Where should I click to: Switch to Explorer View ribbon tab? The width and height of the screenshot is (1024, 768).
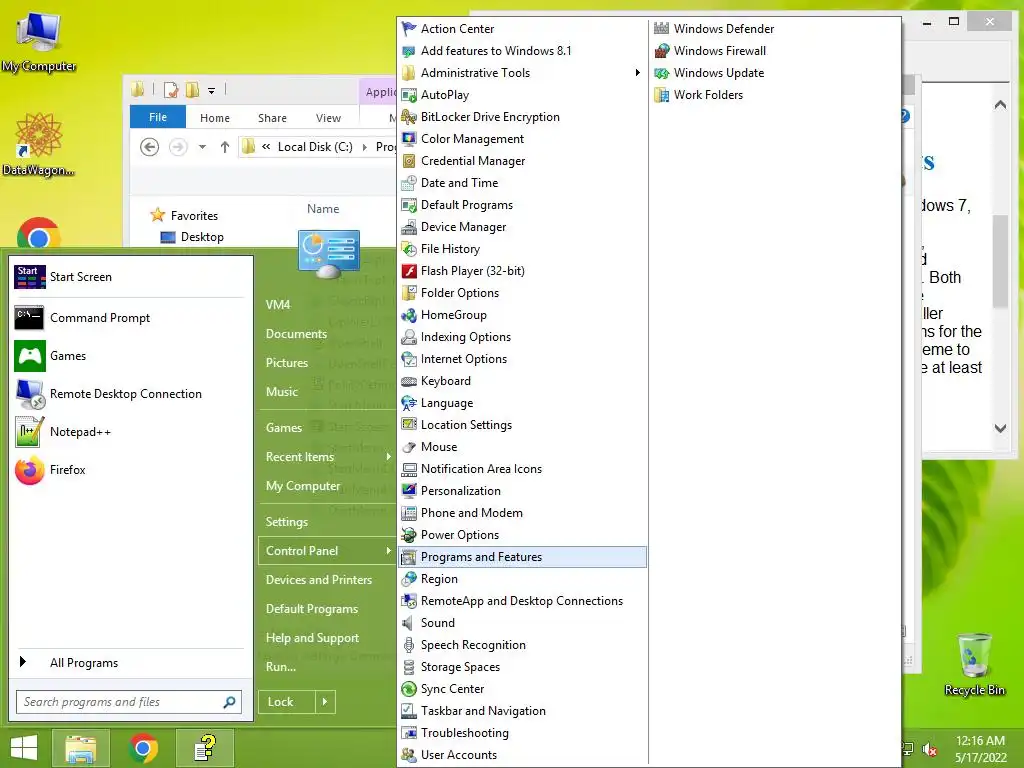(x=328, y=118)
